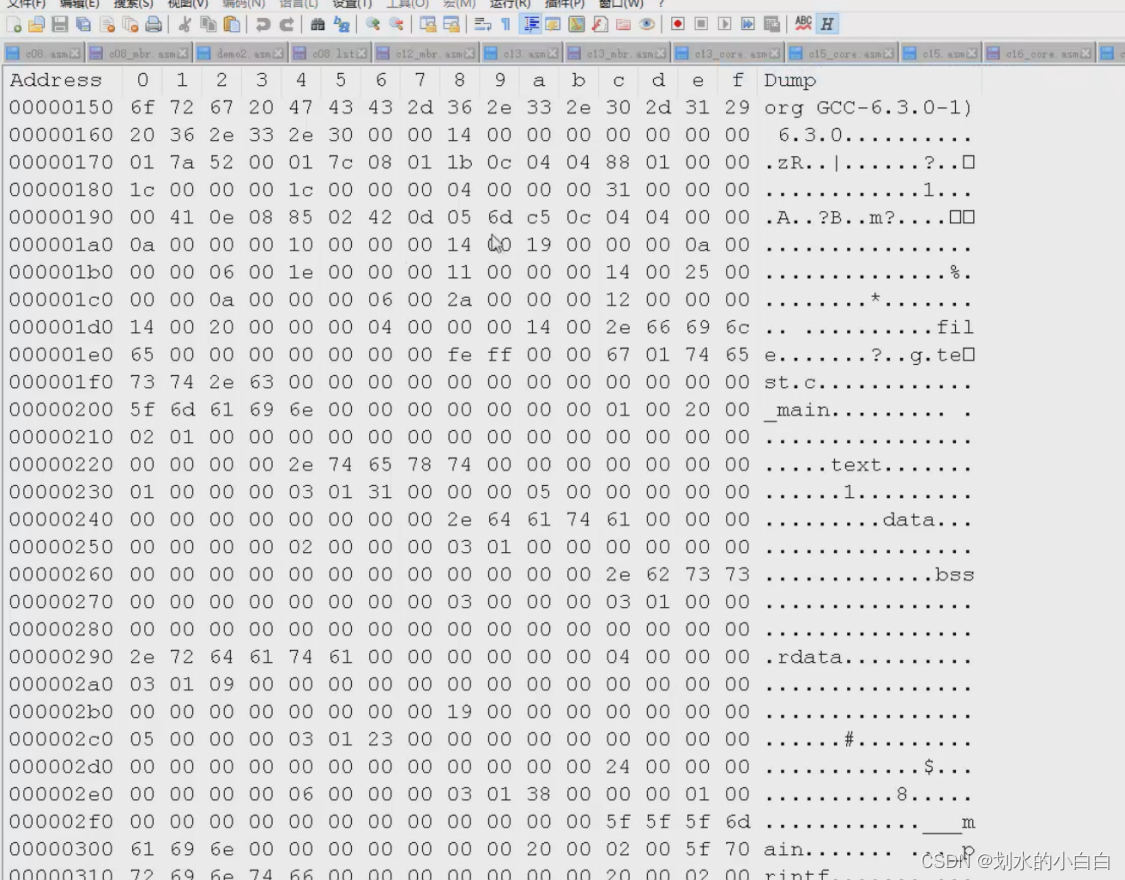The height and width of the screenshot is (880, 1125).
Task: Zoom out with the magnifier minus icon
Action: 396,24
